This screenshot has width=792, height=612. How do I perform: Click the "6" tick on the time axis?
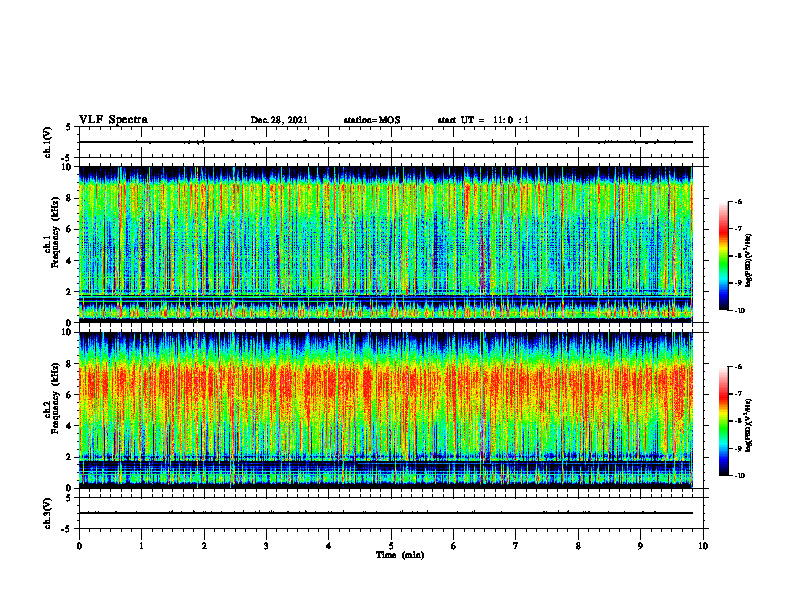(454, 546)
